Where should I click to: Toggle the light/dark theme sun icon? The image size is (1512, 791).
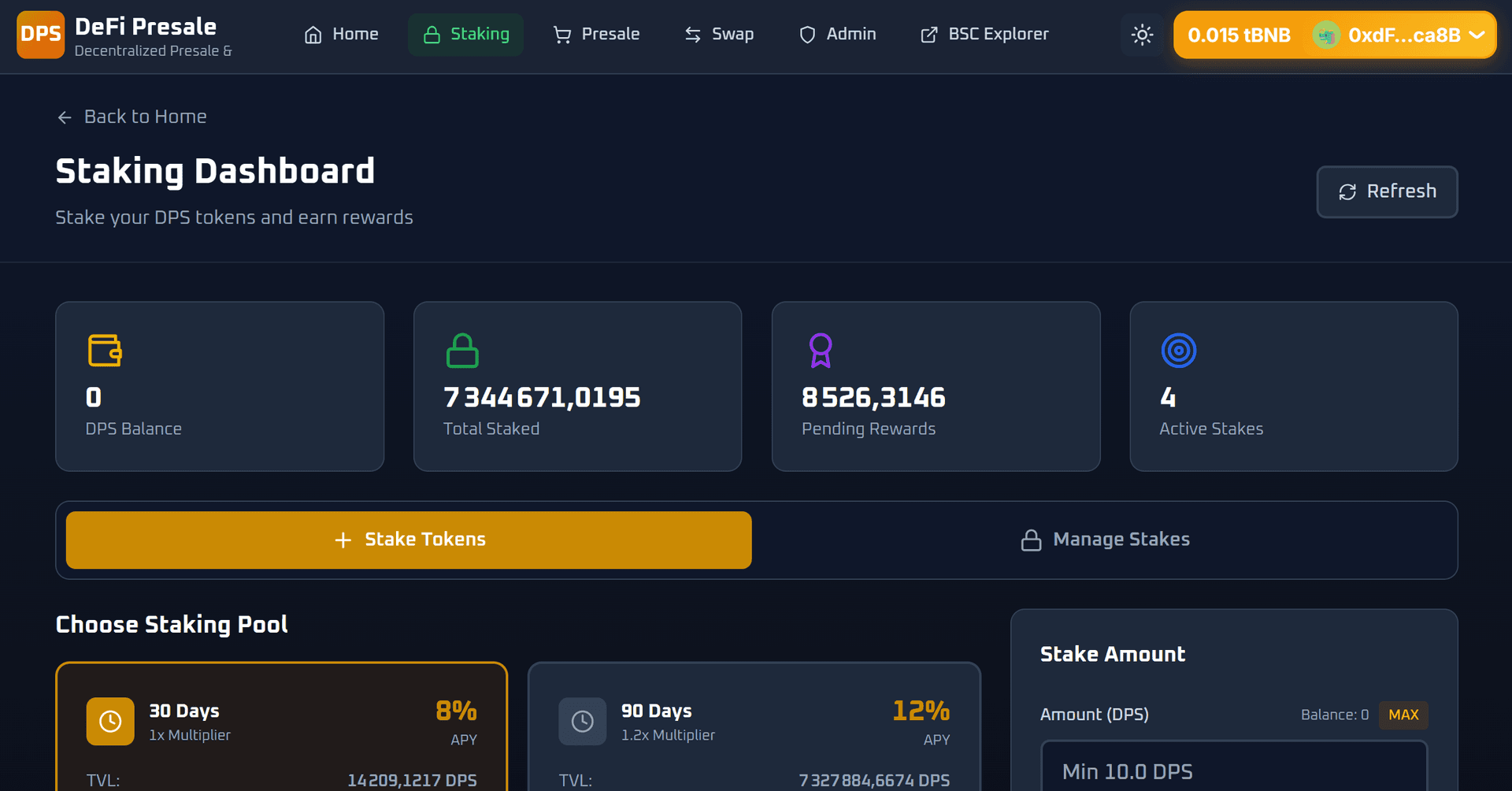click(1142, 35)
